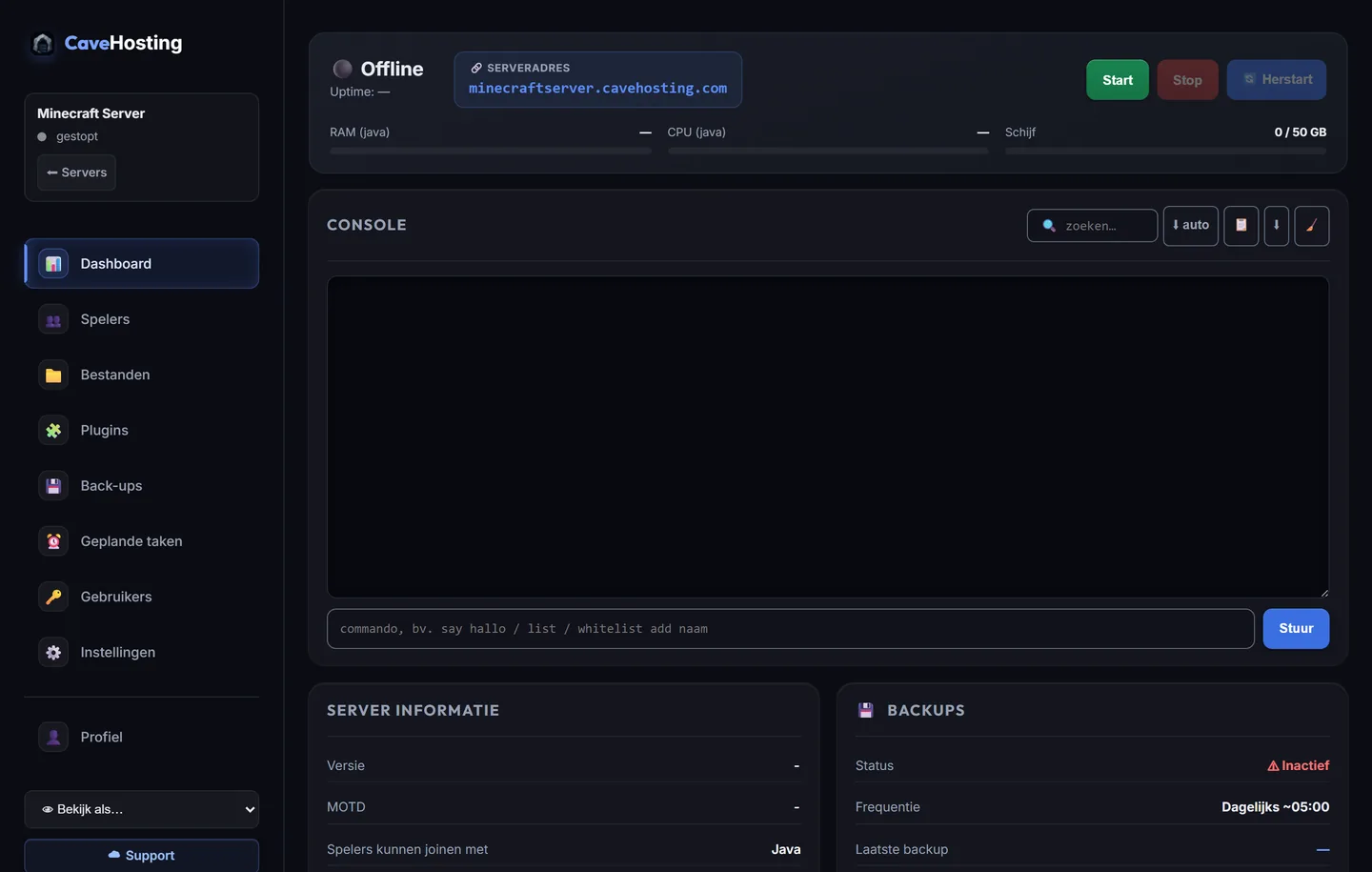The width and height of the screenshot is (1372, 872).
Task: Click the Profiel person icon
Action: (53, 737)
